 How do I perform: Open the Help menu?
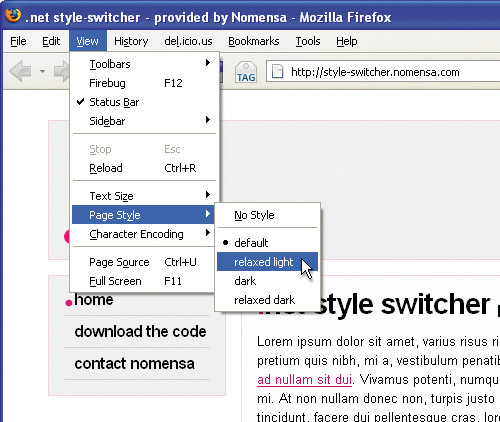[x=347, y=41]
